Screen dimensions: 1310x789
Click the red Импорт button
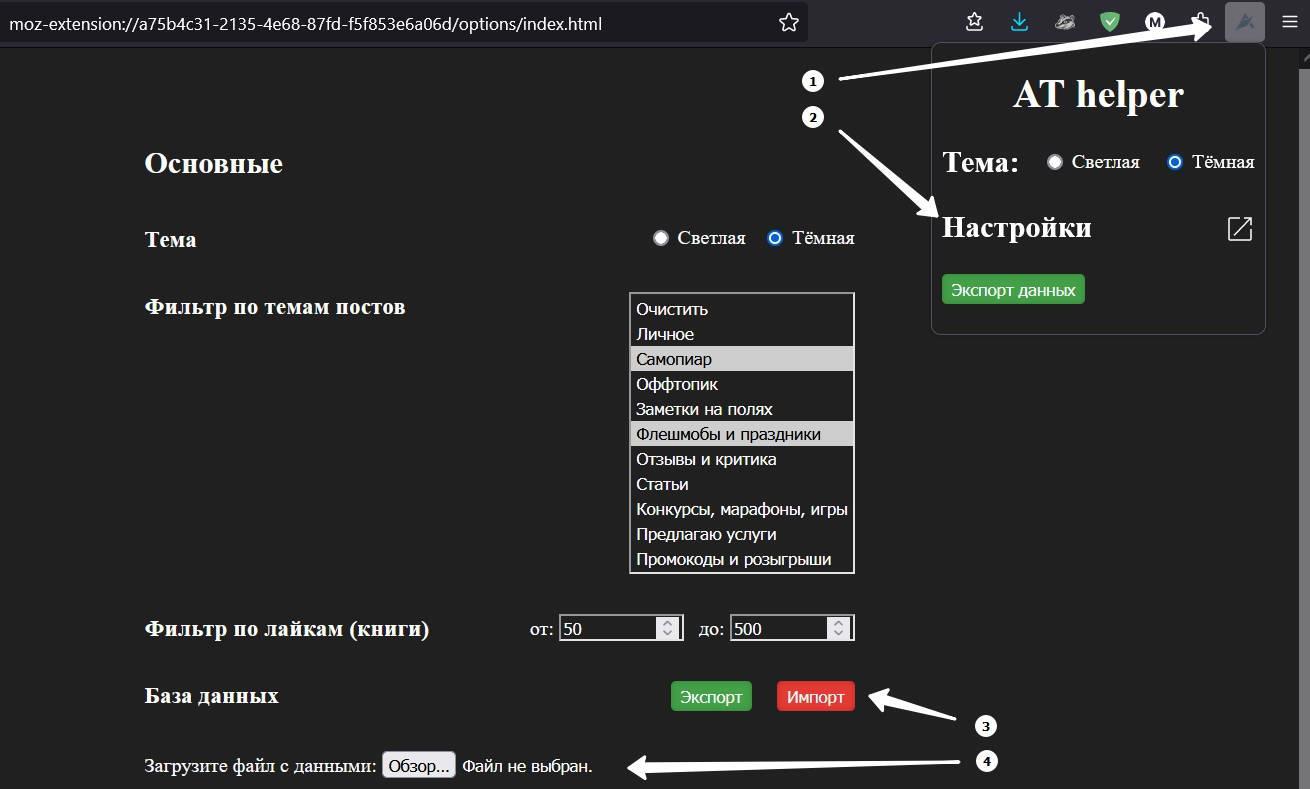click(x=816, y=696)
